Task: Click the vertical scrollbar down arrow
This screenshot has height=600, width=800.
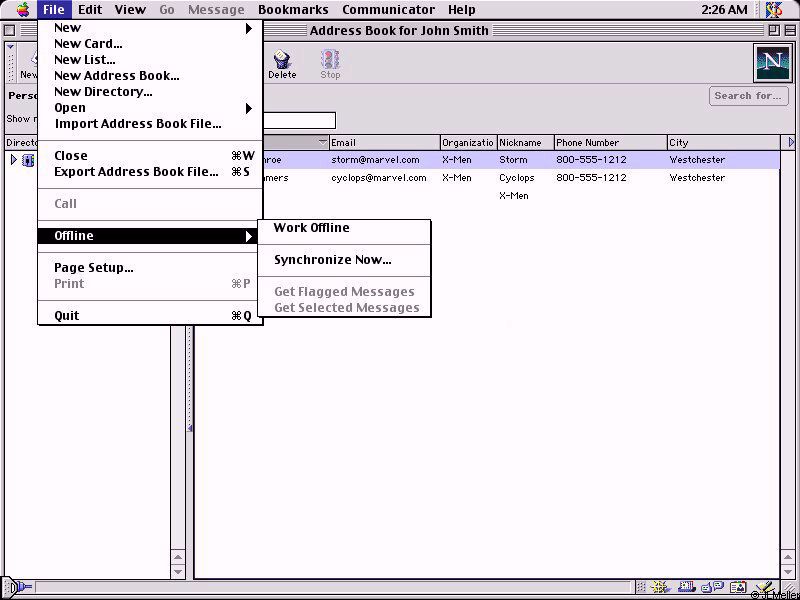Action: 178,572
